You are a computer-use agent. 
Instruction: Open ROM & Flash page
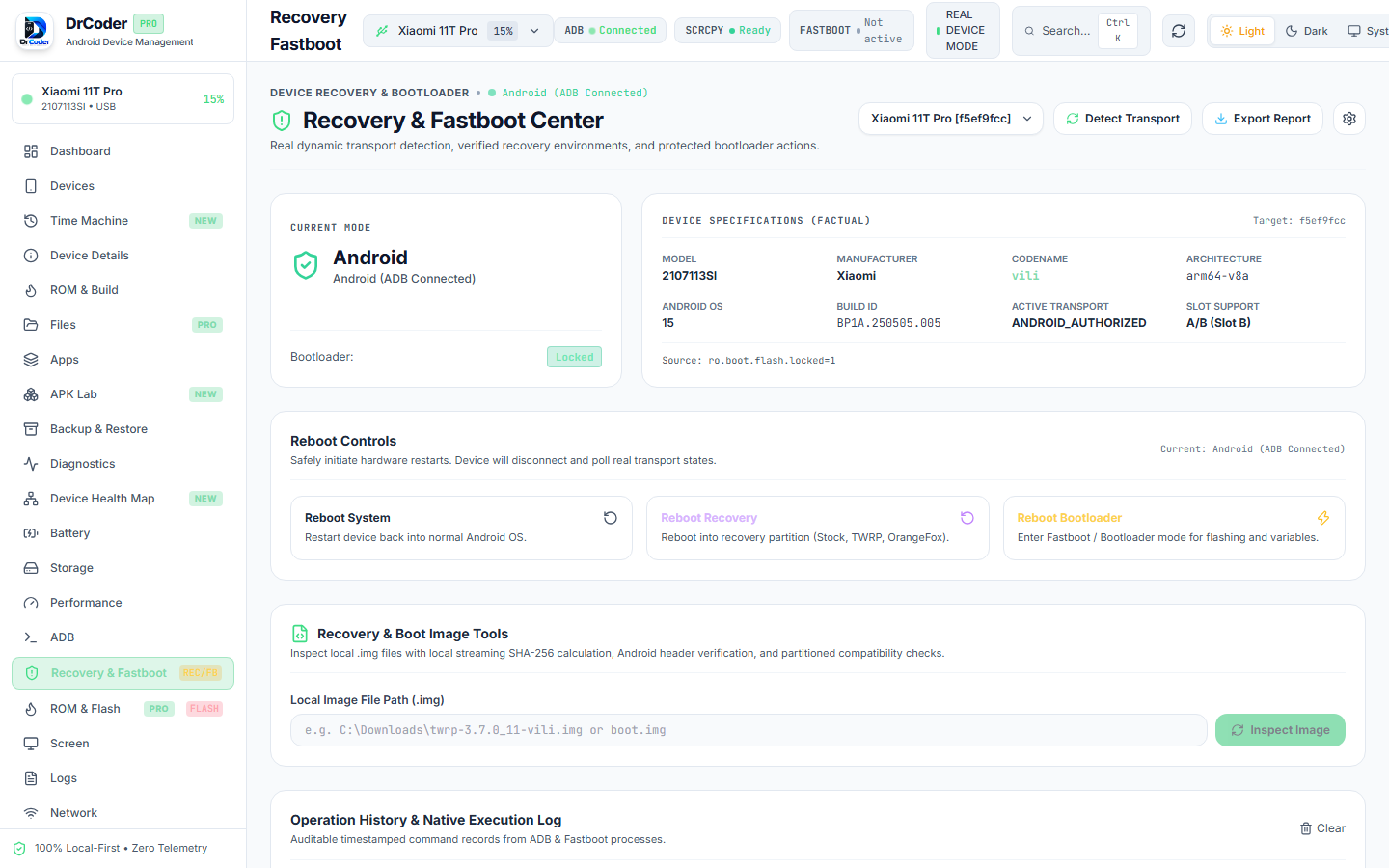(123, 709)
